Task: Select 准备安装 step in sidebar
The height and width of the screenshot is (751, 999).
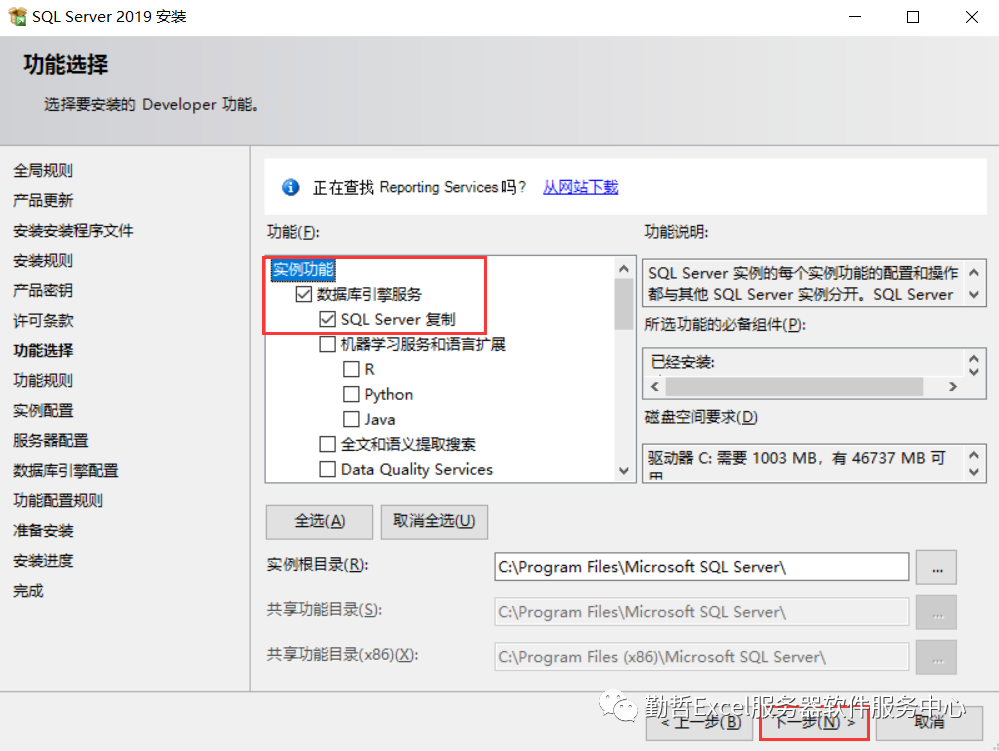Action: pyautogui.click(x=43, y=530)
